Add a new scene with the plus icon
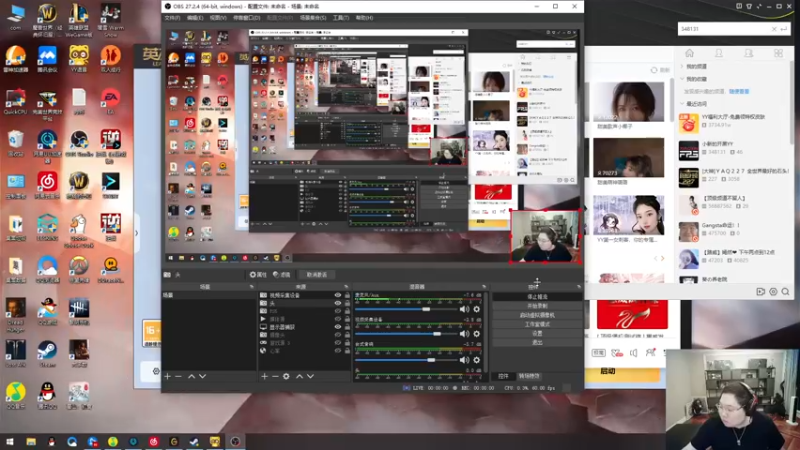The height and width of the screenshot is (450, 800). (167, 377)
